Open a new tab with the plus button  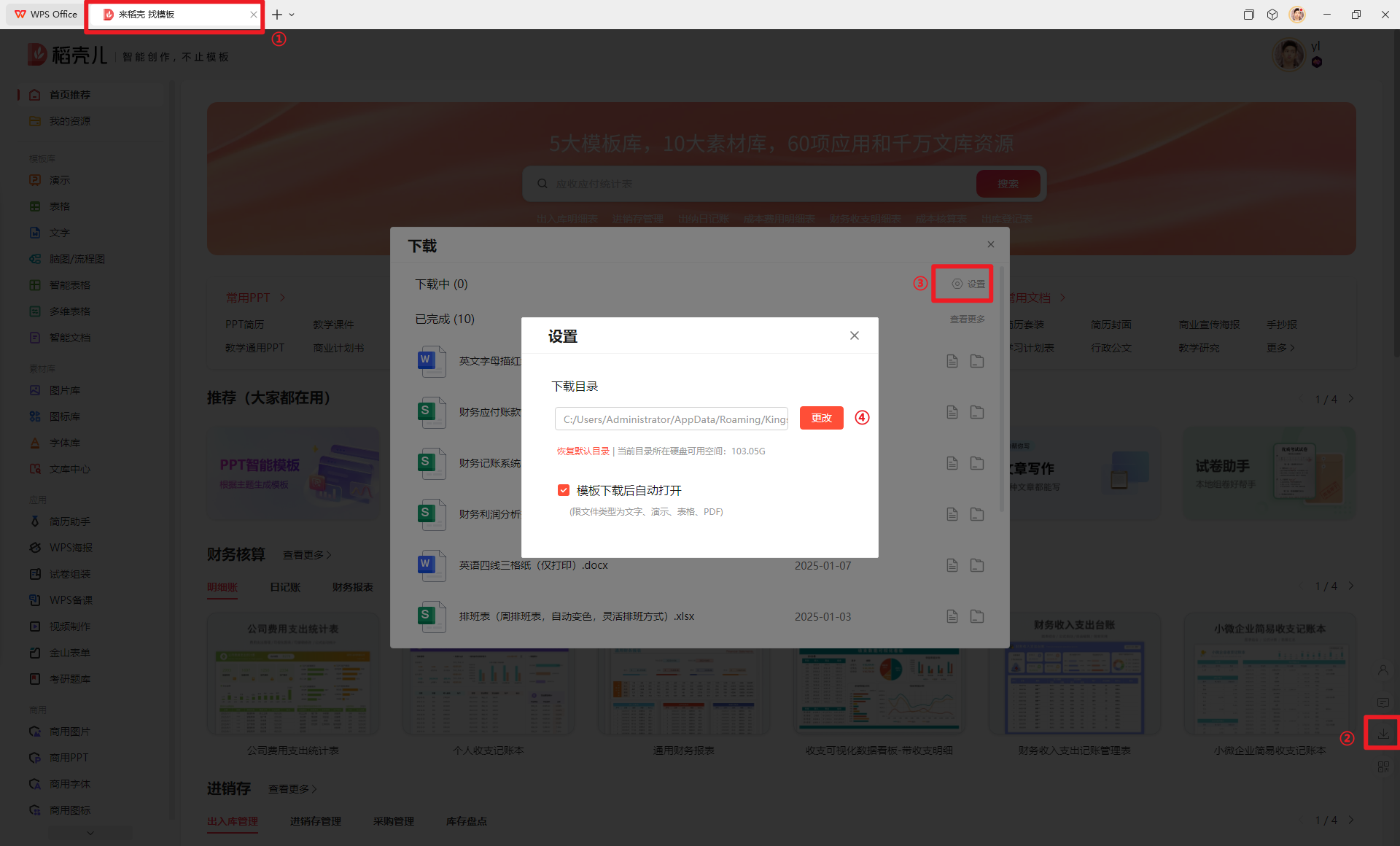(x=277, y=15)
